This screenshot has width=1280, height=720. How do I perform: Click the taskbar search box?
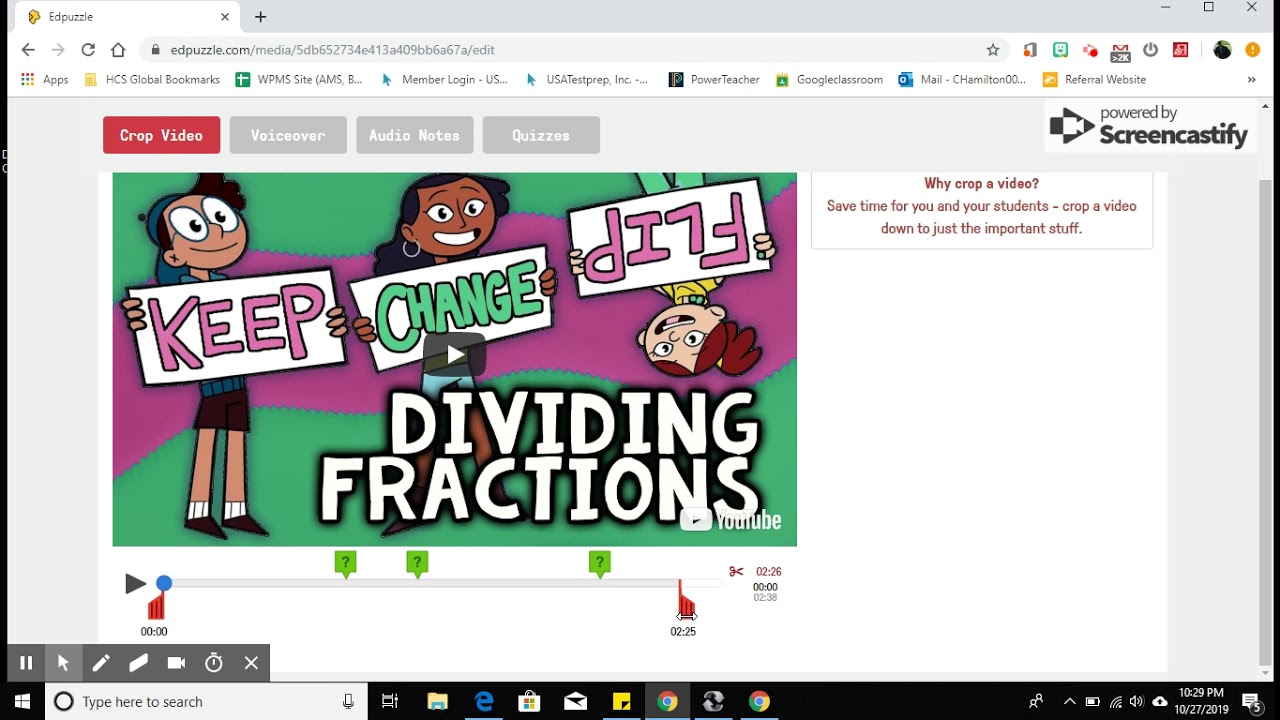coord(207,702)
